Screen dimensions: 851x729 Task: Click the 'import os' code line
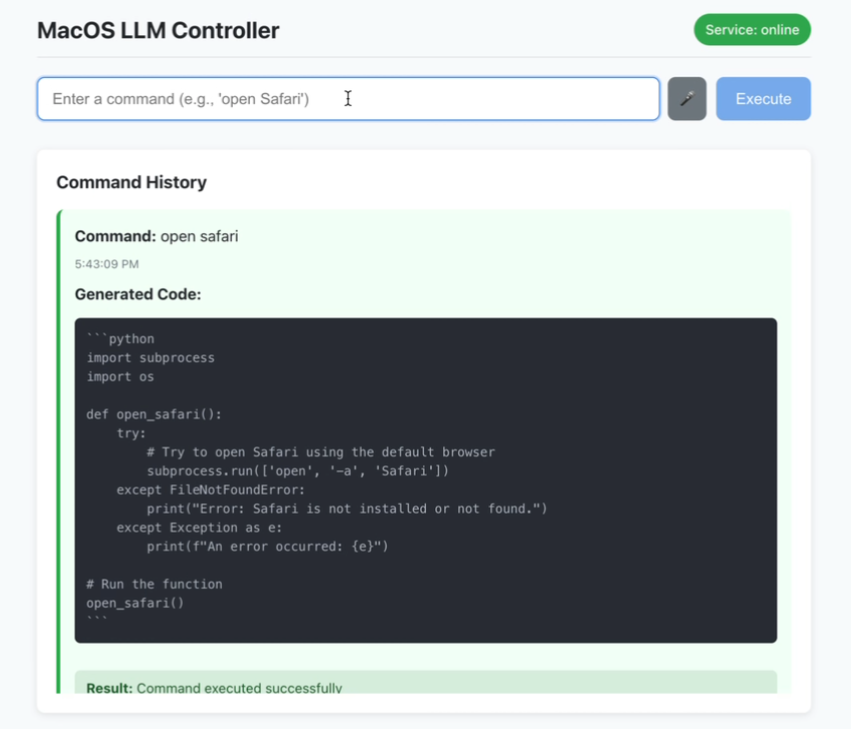[120, 376]
